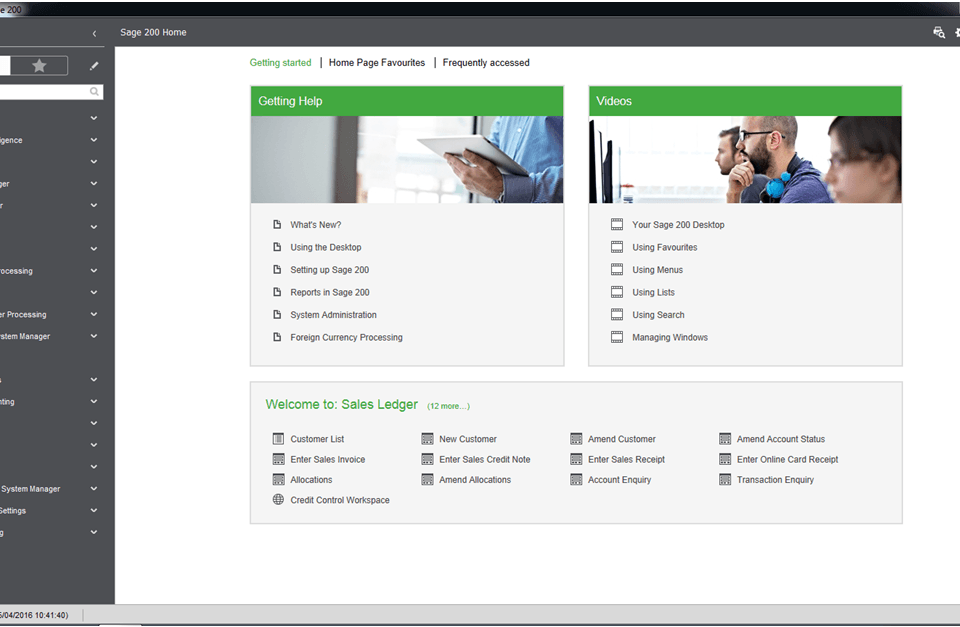
Task: Click video icon beside Your Sage 200 Desktop
Action: [x=617, y=225]
